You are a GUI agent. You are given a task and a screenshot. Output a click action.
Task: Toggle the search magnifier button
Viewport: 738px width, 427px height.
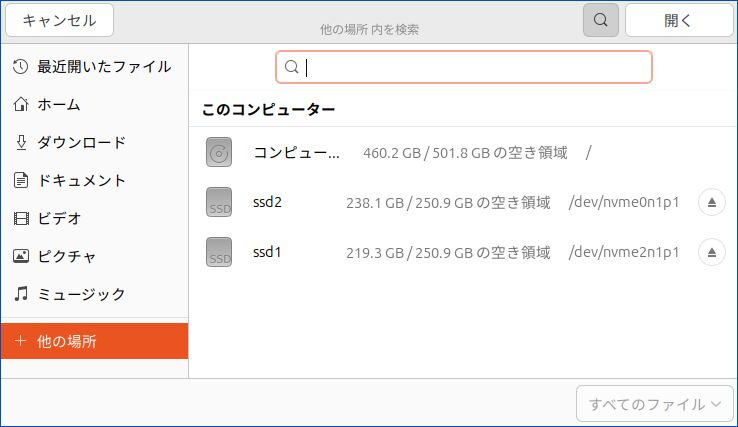pyautogui.click(x=600, y=20)
